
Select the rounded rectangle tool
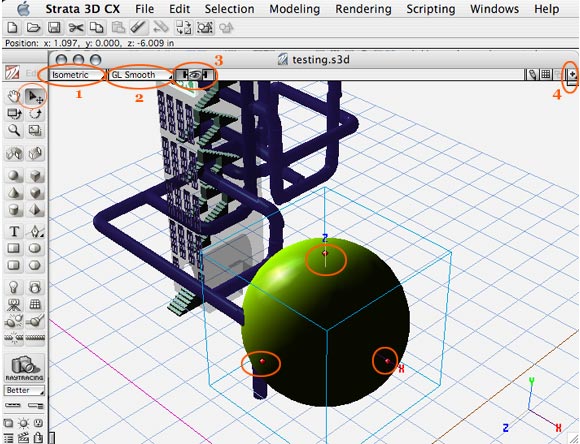pos(14,265)
